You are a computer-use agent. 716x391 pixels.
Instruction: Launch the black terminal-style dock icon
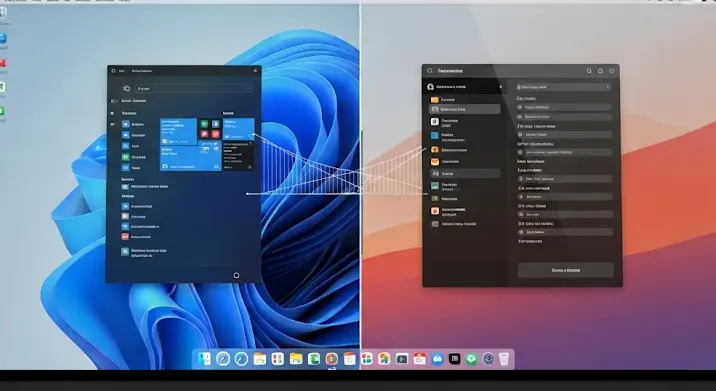tap(454, 359)
